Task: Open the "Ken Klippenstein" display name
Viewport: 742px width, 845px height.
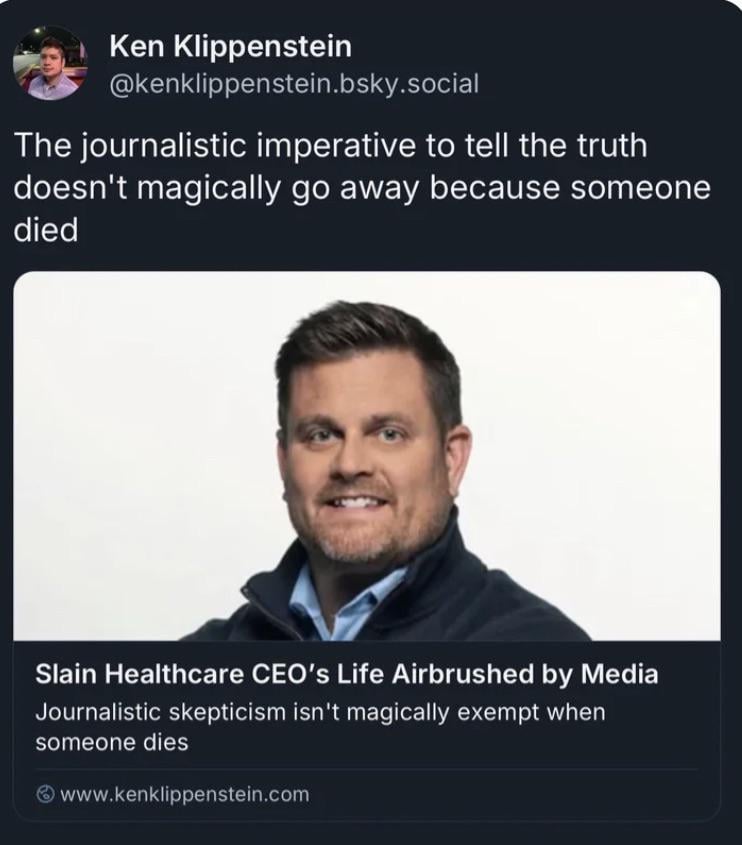Action: [229, 46]
